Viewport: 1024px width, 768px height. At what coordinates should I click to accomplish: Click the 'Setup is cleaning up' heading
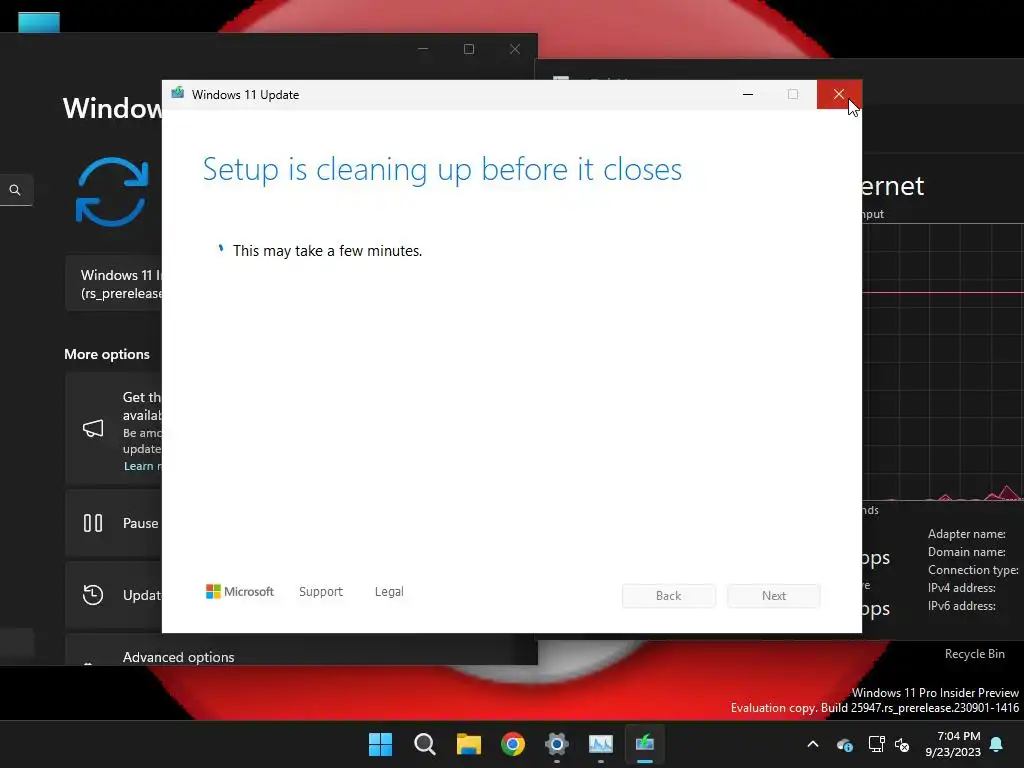(442, 170)
